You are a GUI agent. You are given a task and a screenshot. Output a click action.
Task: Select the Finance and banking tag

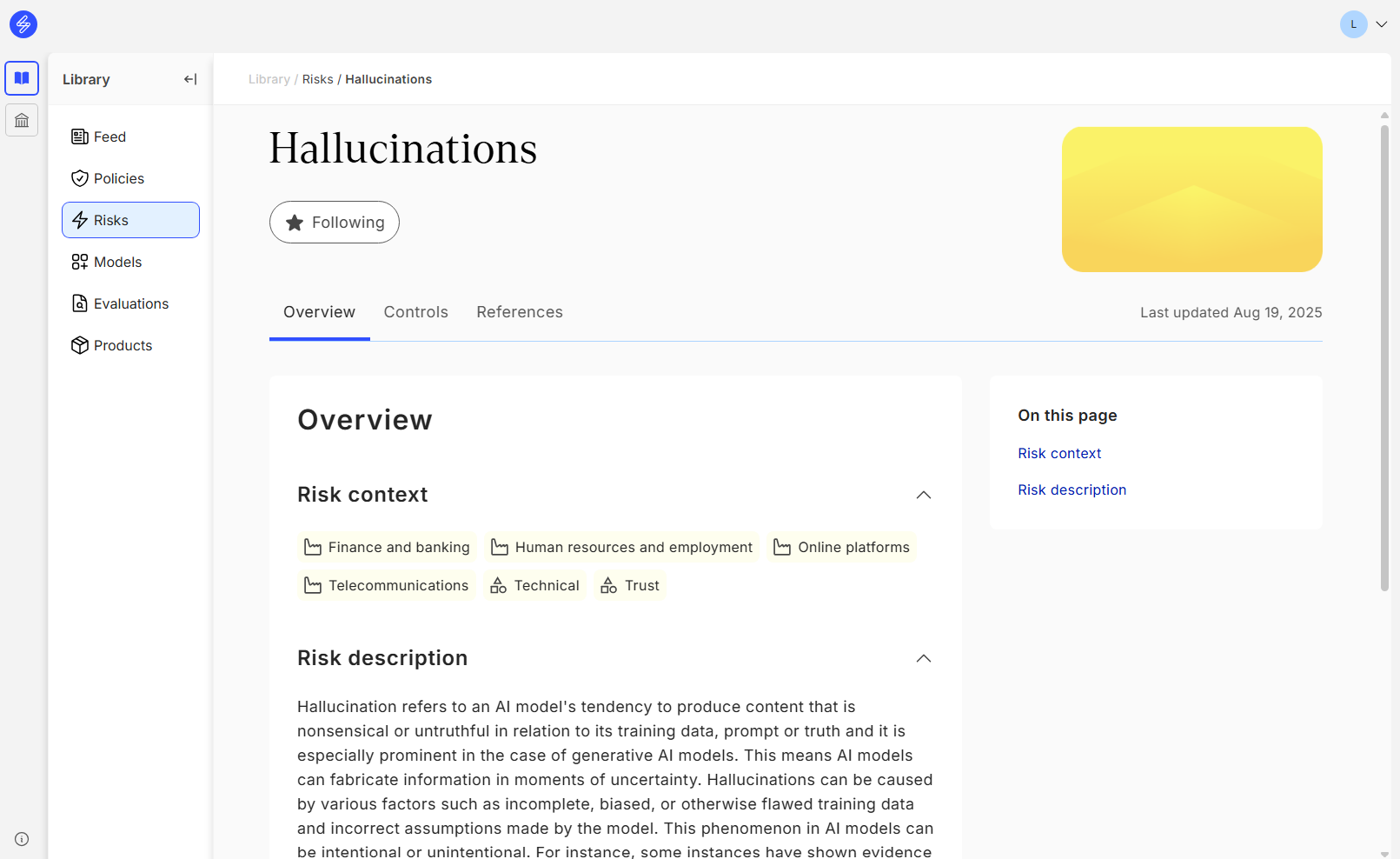387,547
